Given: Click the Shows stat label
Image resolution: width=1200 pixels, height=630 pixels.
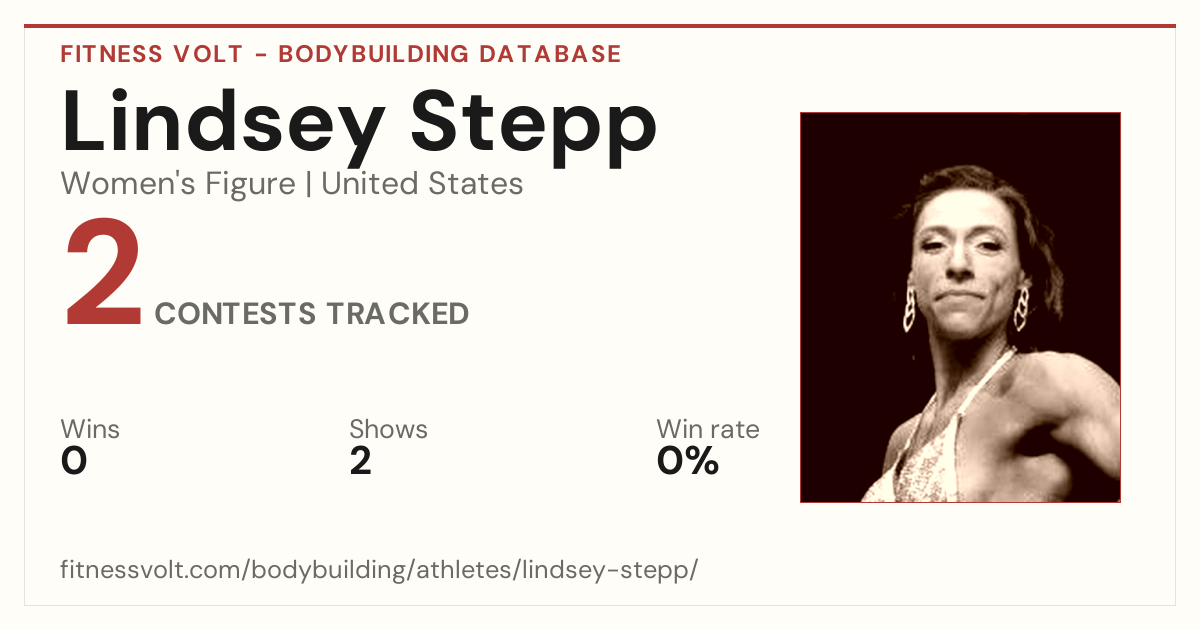Looking at the screenshot, I should tap(388, 429).
